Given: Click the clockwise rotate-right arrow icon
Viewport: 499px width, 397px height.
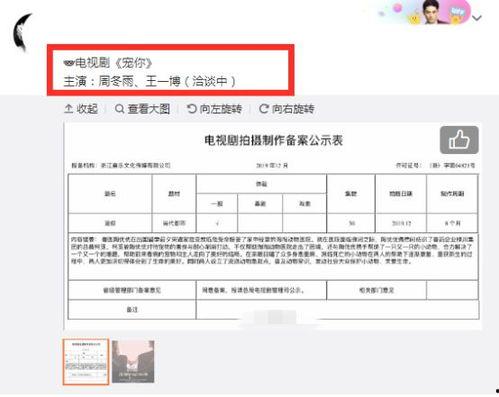Looking at the screenshot, I should (264, 109).
